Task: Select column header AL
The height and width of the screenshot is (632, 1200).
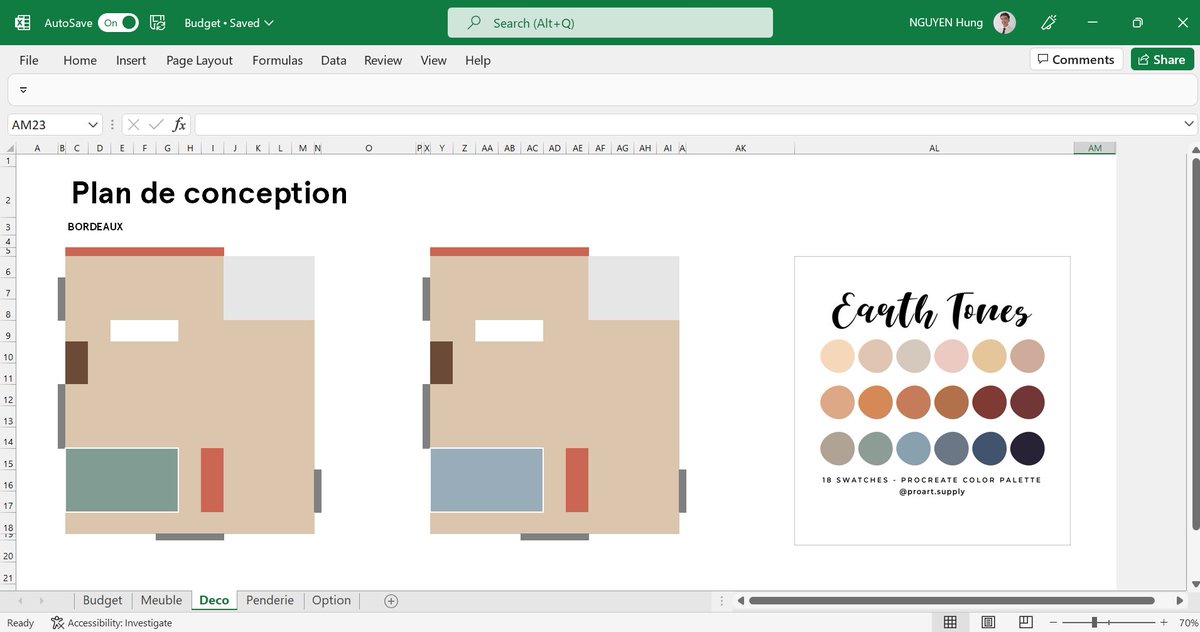Action: (x=934, y=148)
